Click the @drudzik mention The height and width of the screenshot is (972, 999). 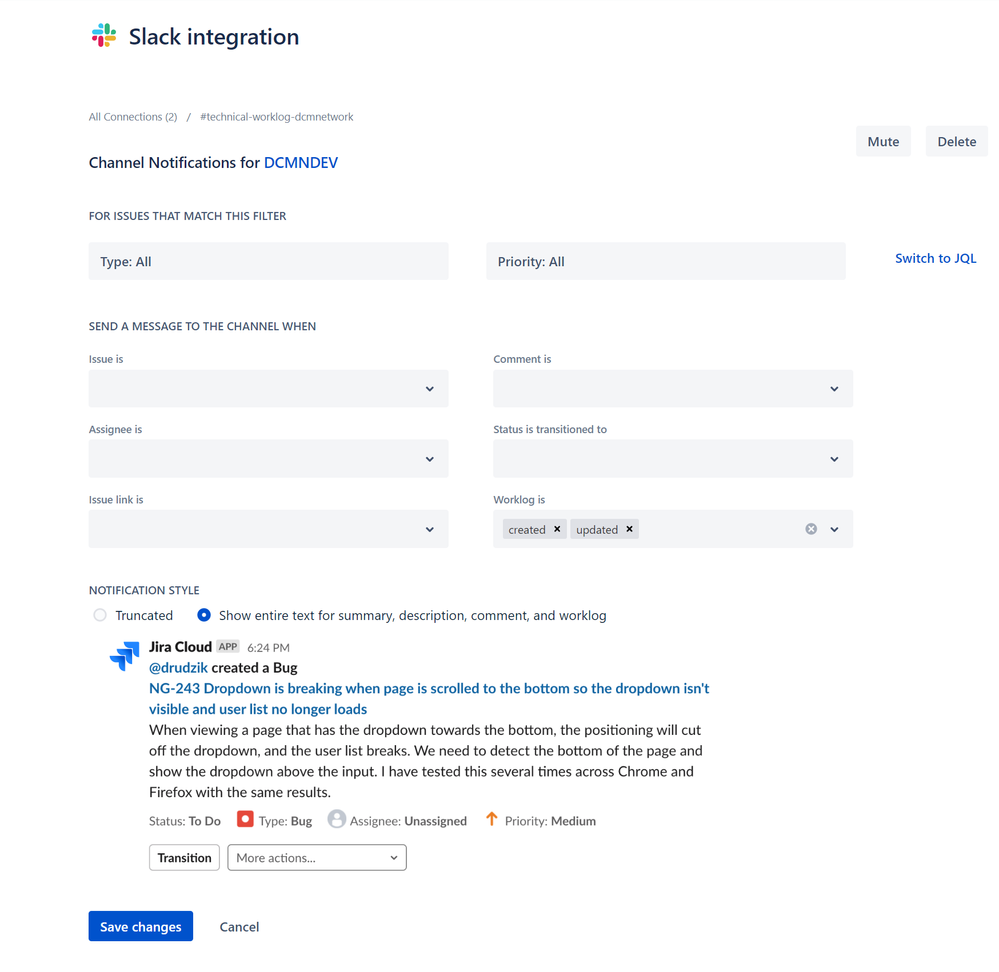click(178, 668)
